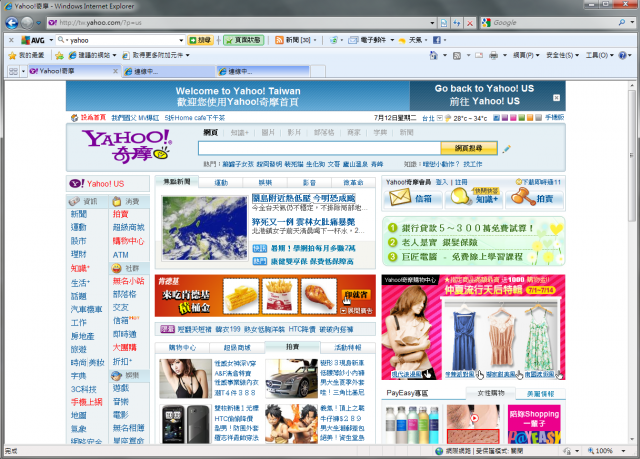This screenshot has height=459, width=640.
Task: Select the 美麗情報 PayEasy tab
Action: pyautogui.click(x=540, y=394)
